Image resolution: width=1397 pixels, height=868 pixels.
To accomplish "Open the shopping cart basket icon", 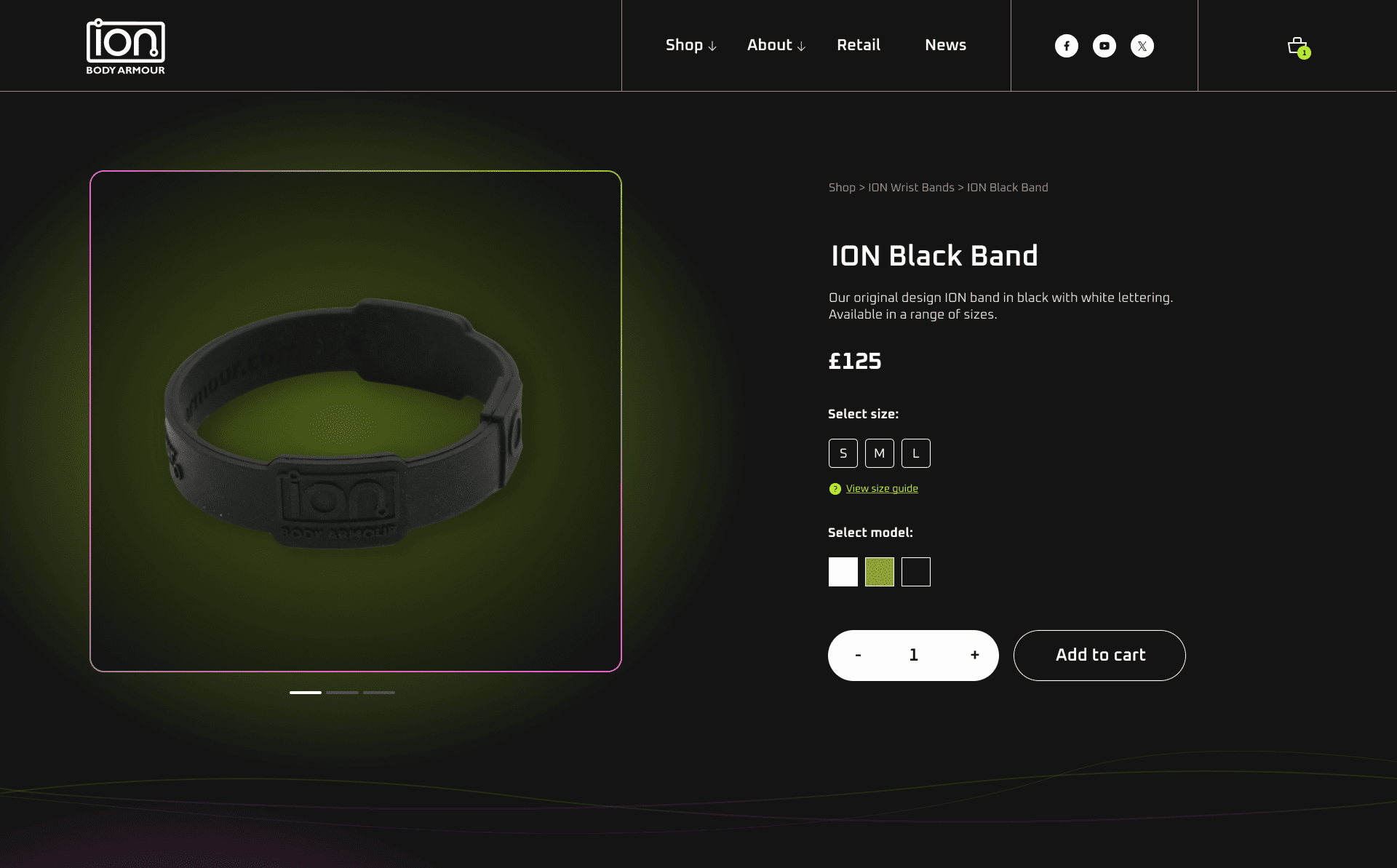I will pyautogui.click(x=1298, y=47).
